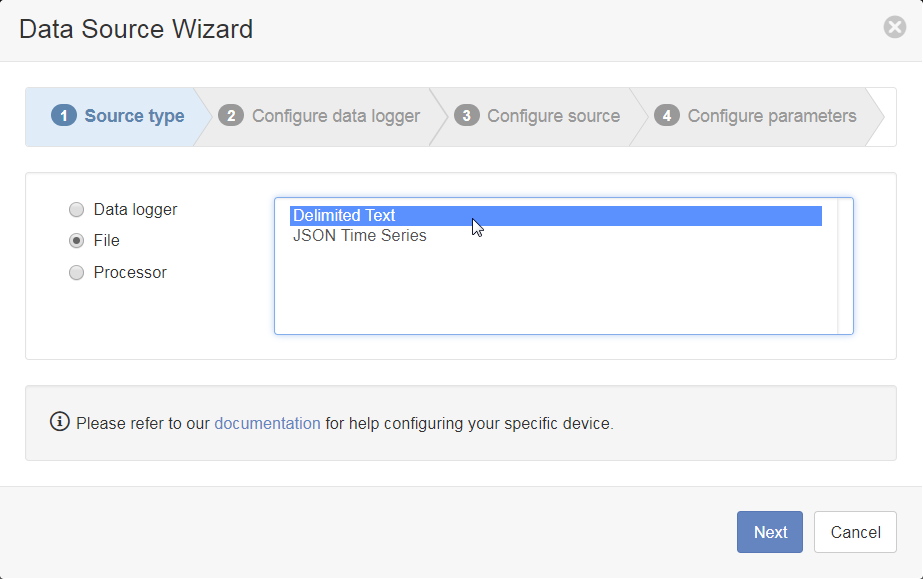Go to Configure parameters step
923x579 pixels.
(x=756, y=117)
